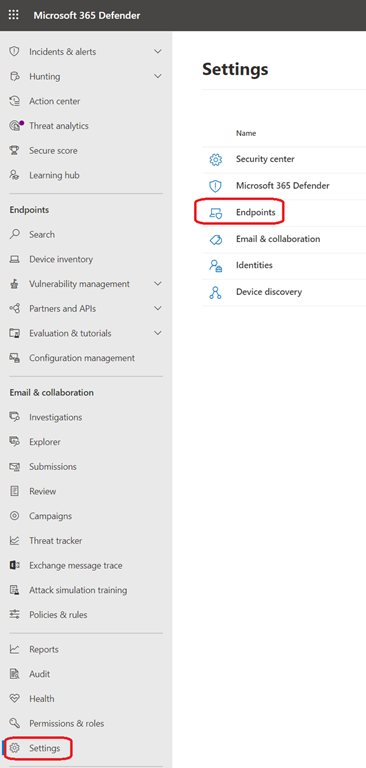Click the Policies & rules sliders icon
Screen dimensions: 366x768
point(14,615)
